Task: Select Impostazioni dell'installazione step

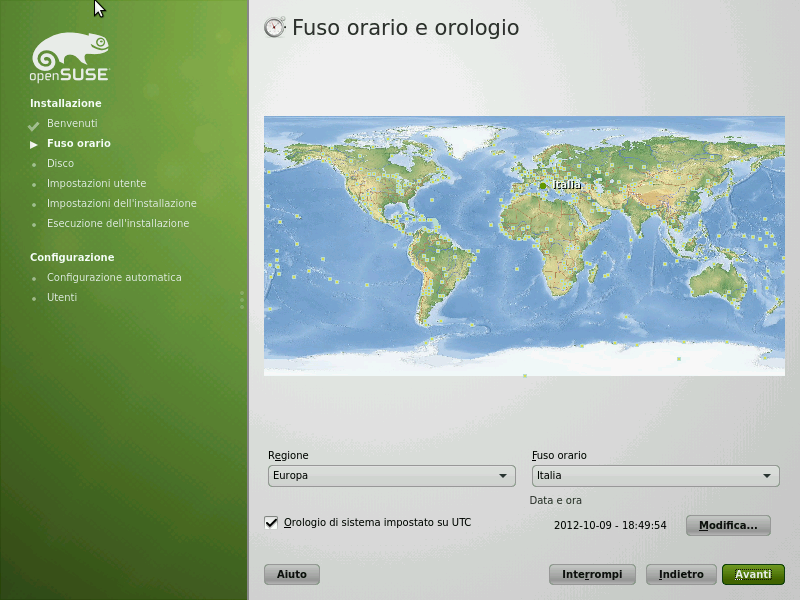Action: (121, 203)
